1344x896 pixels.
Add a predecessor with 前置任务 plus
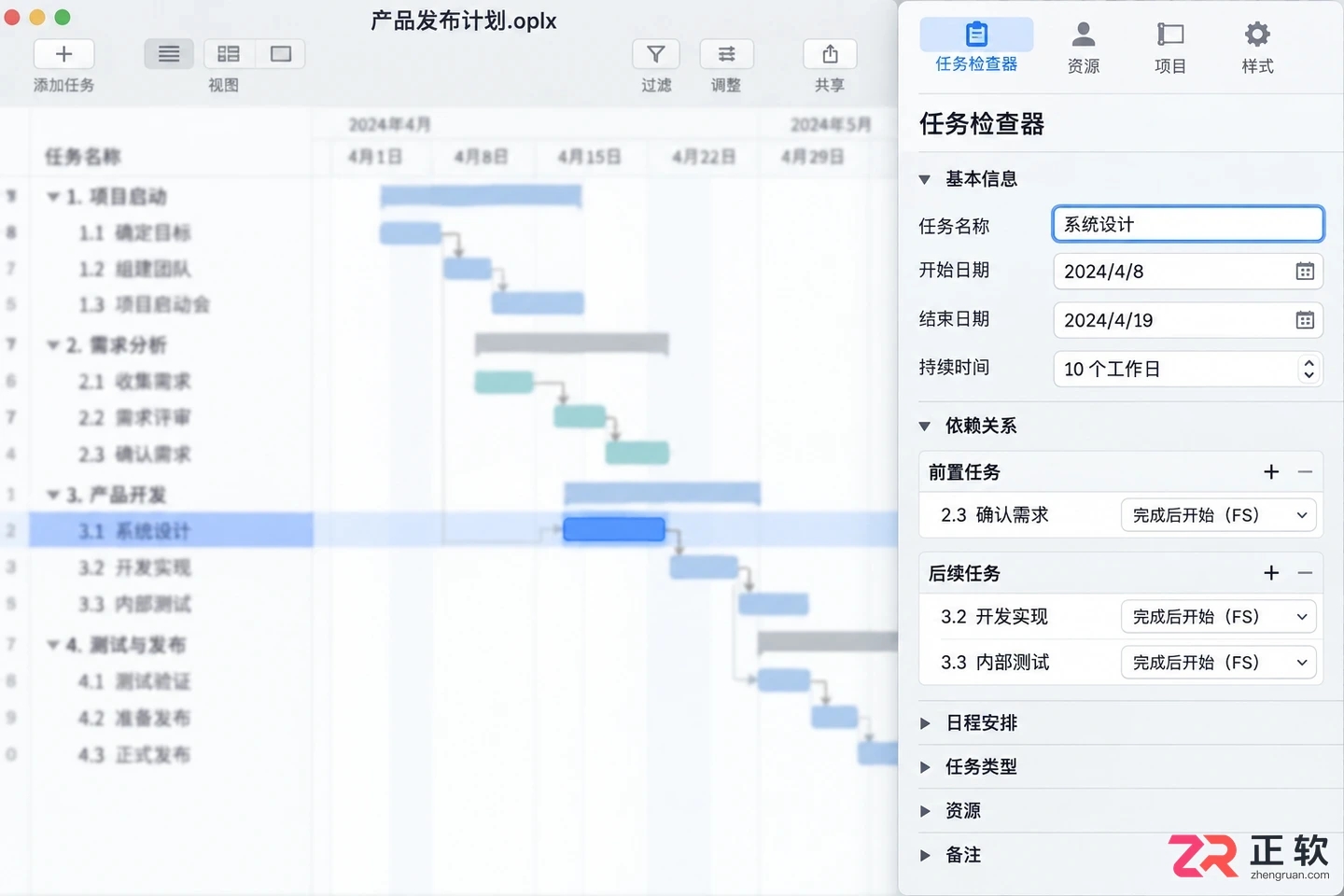tap(1271, 472)
